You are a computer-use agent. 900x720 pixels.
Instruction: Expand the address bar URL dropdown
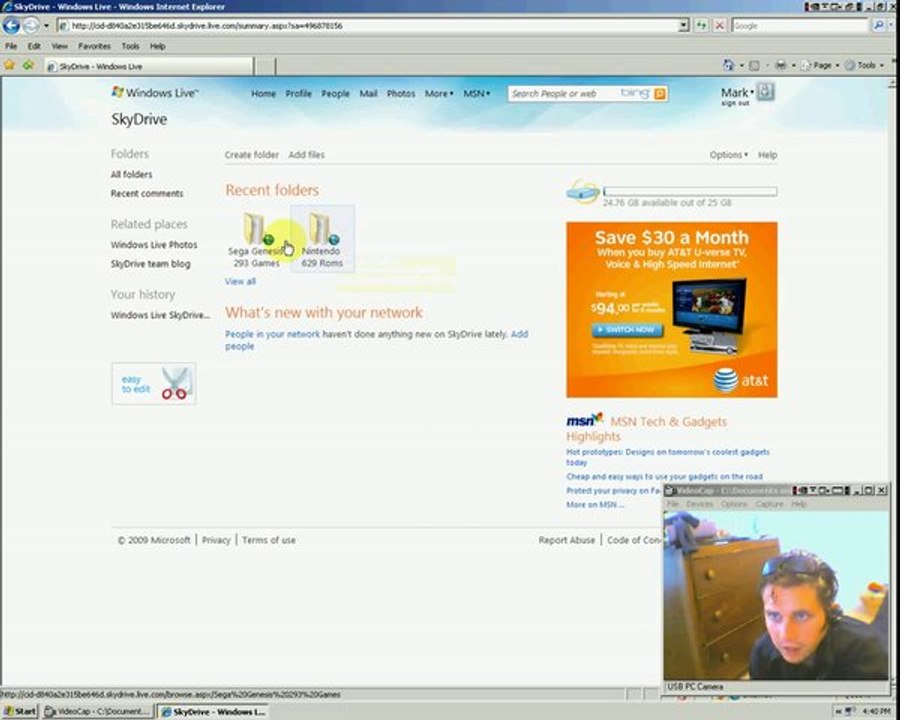(683, 25)
